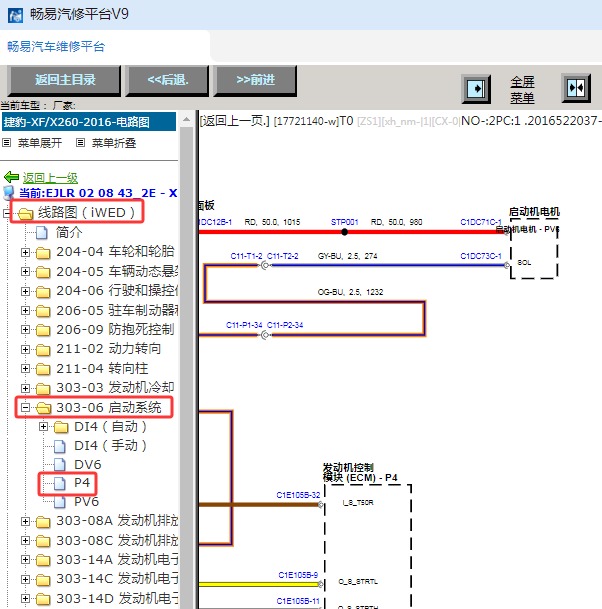Click connector label C11-T1-2
602x609 pixels.
(x=246, y=256)
